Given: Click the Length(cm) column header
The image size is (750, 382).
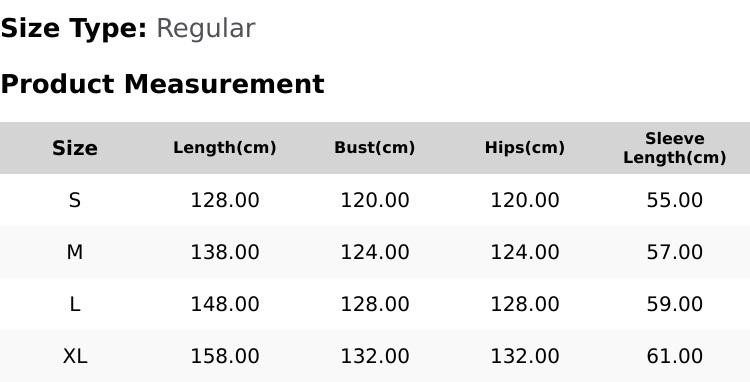Looking at the screenshot, I should tap(225, 148).
